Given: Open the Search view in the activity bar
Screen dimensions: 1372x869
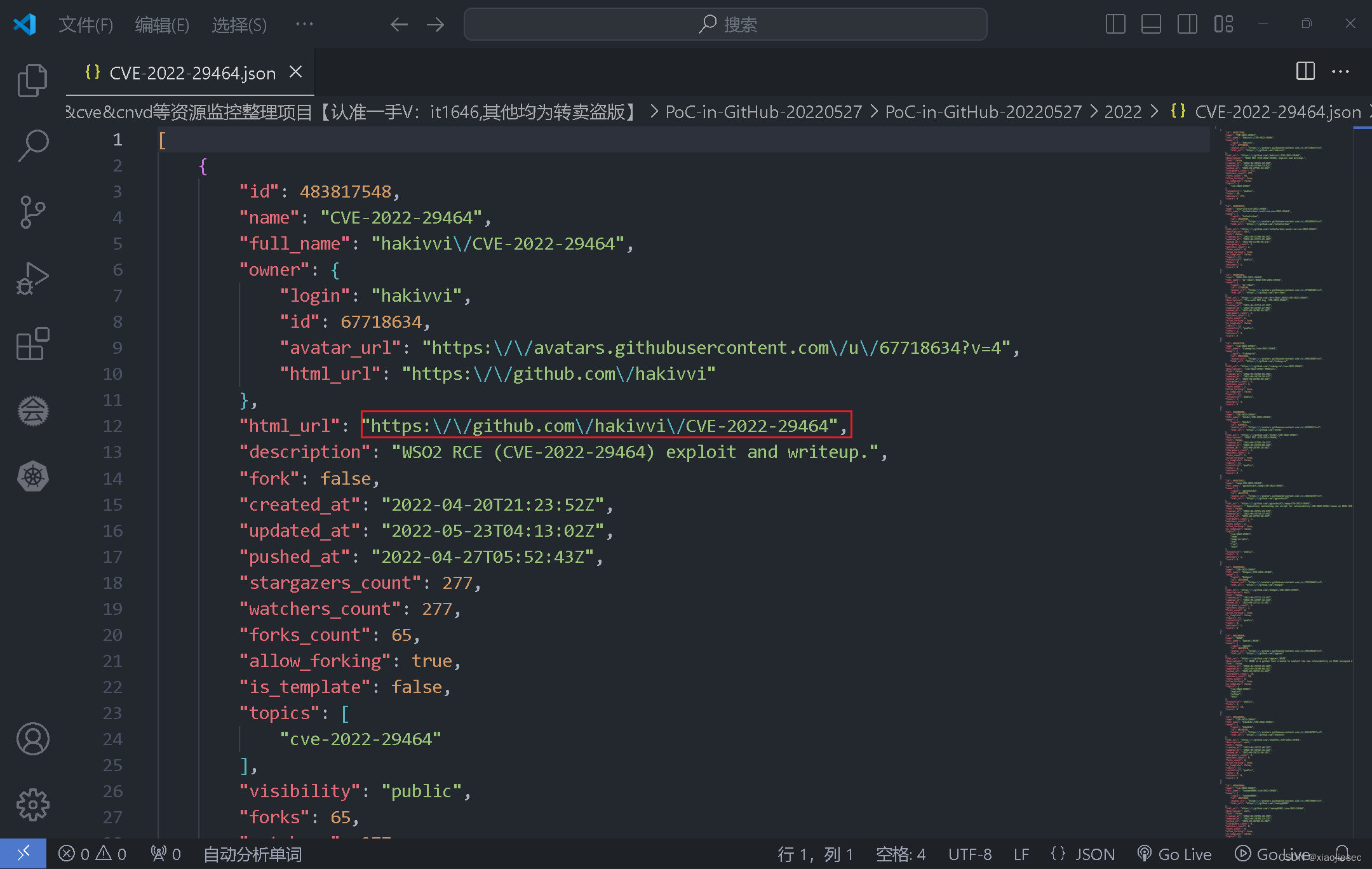Looking at the screenshot, I should coord(32,145).
